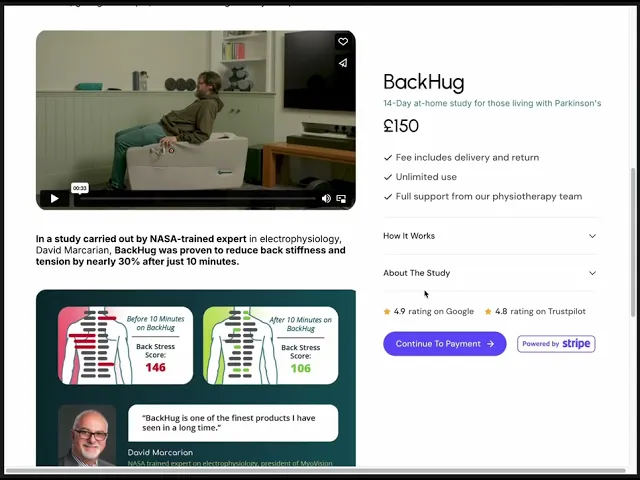Screen dimensions: 640x480
Task: Click the David Marcarian name caption
Action: 160,452
